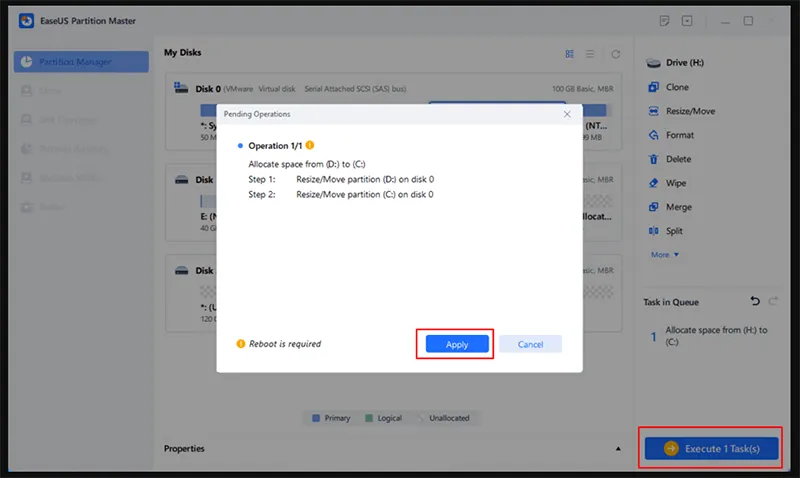Click Allocate space from (D:) to (C:) line
Viewport: 800px width, 478px height.
click(307, 164)
